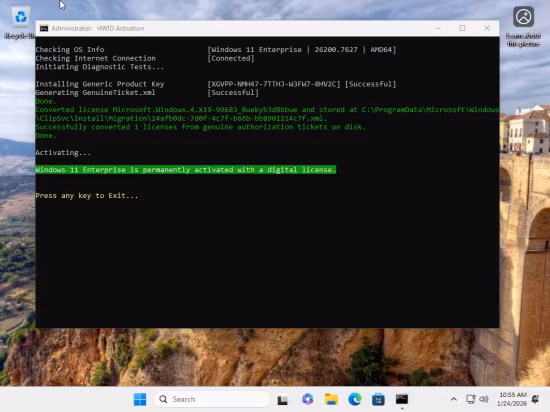Show hidden system tray icons
The image size is (550, 412).
(x=454, y=399)
